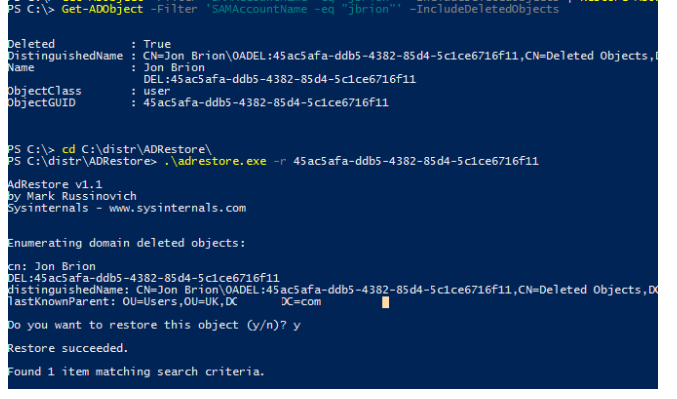The height and width of the screenshot is (399, 677).
Task: Click 'Enumerating domain deleted objects:' line
Action: [127, 243]
